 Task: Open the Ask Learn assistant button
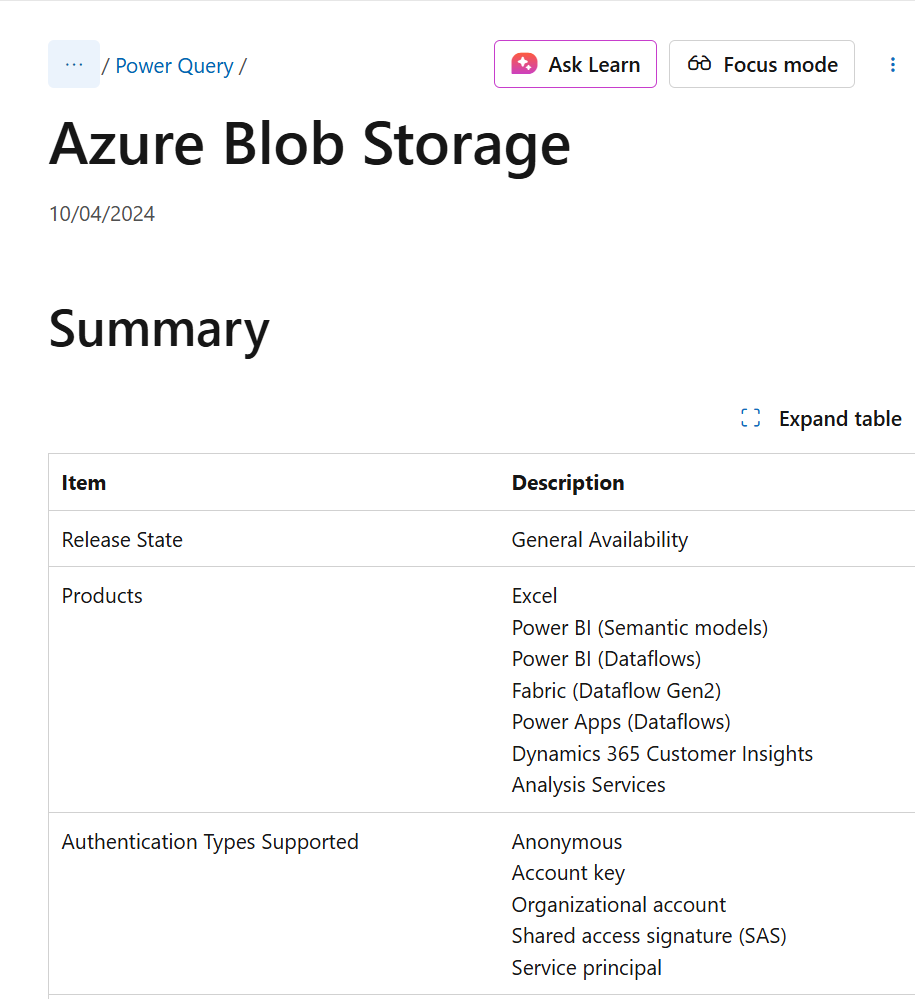[x=575, y=64]
